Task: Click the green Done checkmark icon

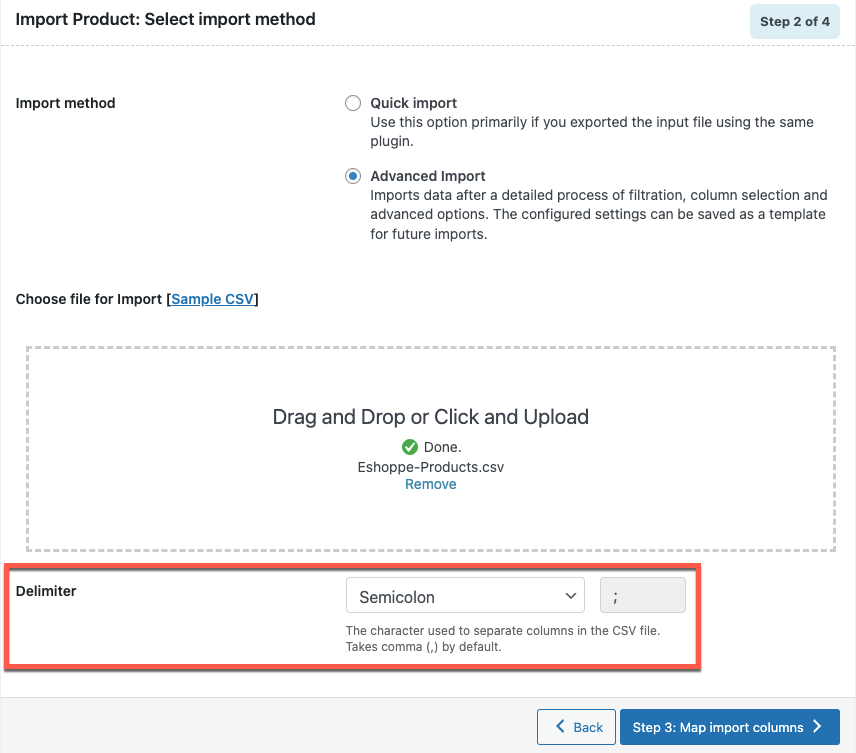Action: coord(410,447)
